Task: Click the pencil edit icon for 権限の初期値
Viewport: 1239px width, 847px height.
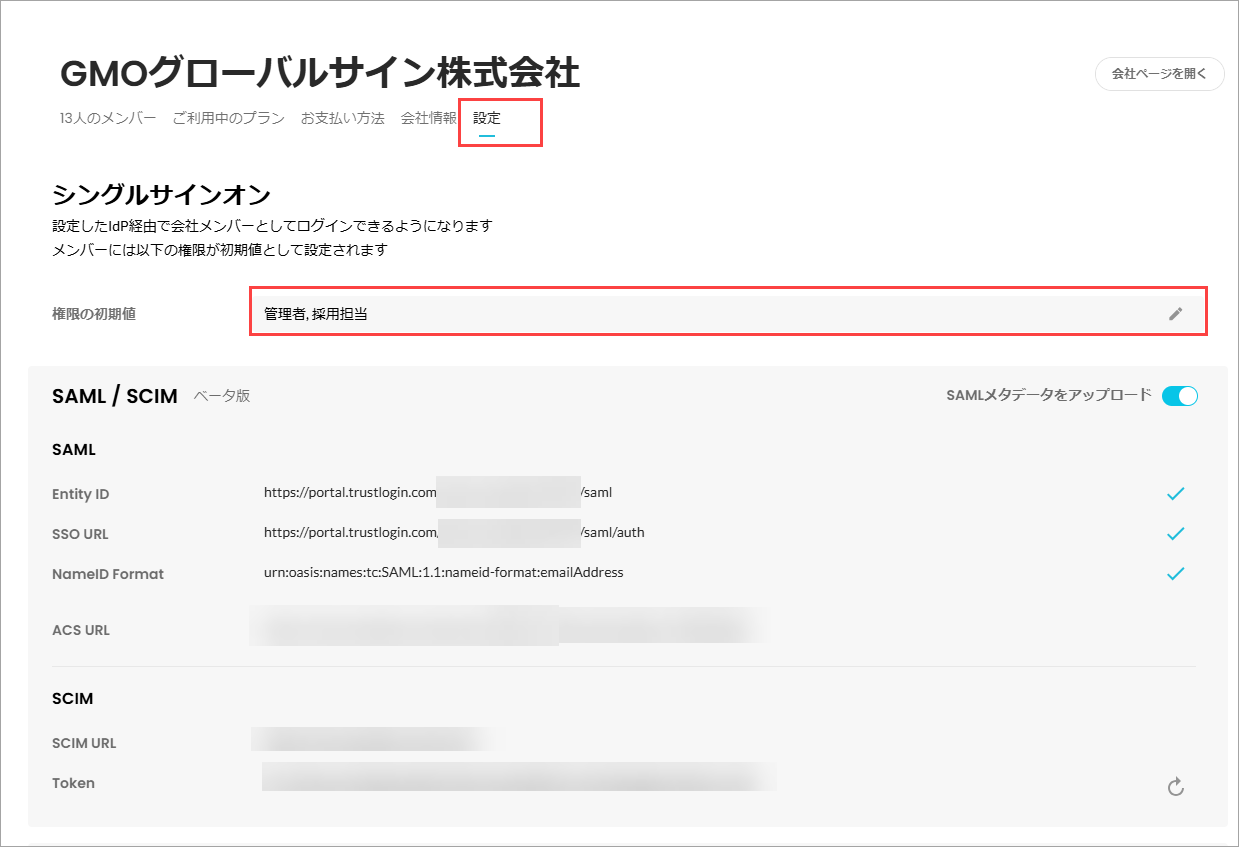Action: tap(1176, 314)
